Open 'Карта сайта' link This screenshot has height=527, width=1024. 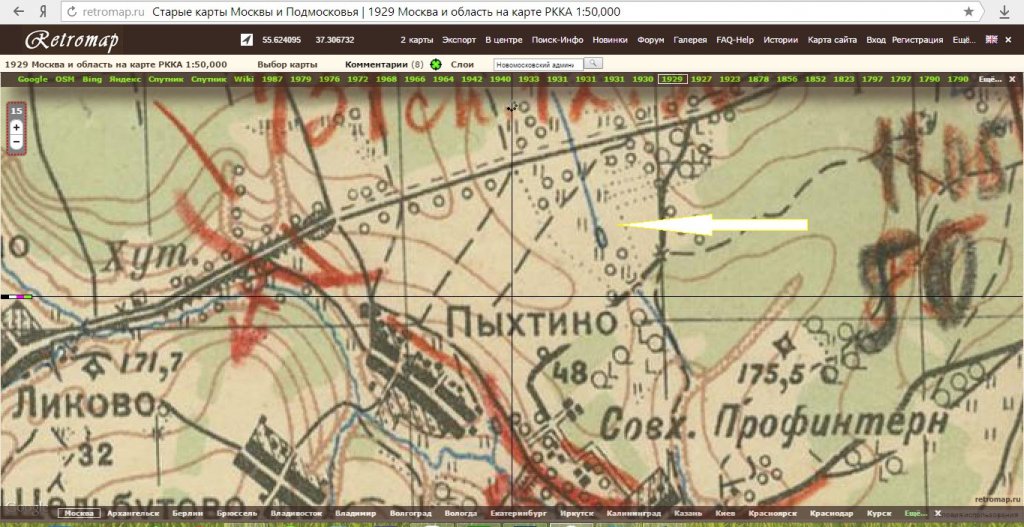pyautogui.click(x=832, y=40)
